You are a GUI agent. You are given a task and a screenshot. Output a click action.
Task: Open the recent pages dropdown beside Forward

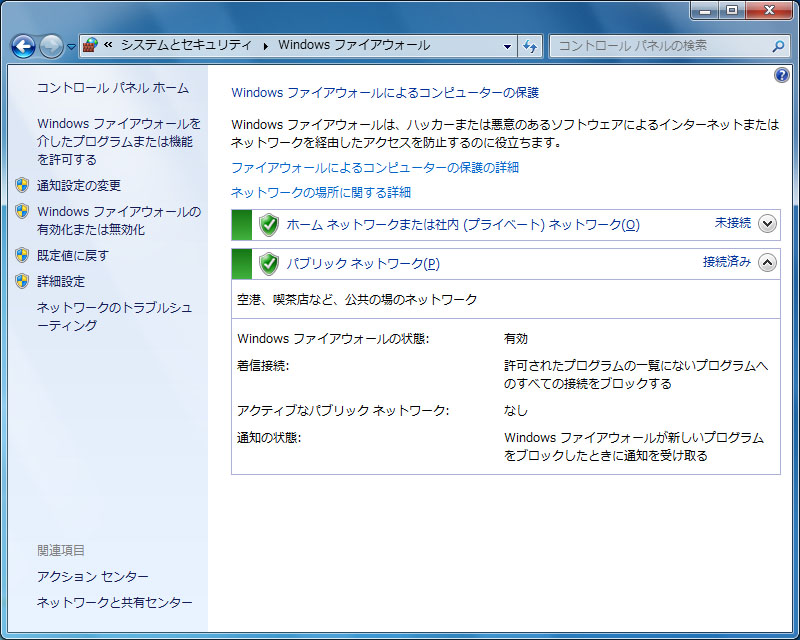(71, 47)
